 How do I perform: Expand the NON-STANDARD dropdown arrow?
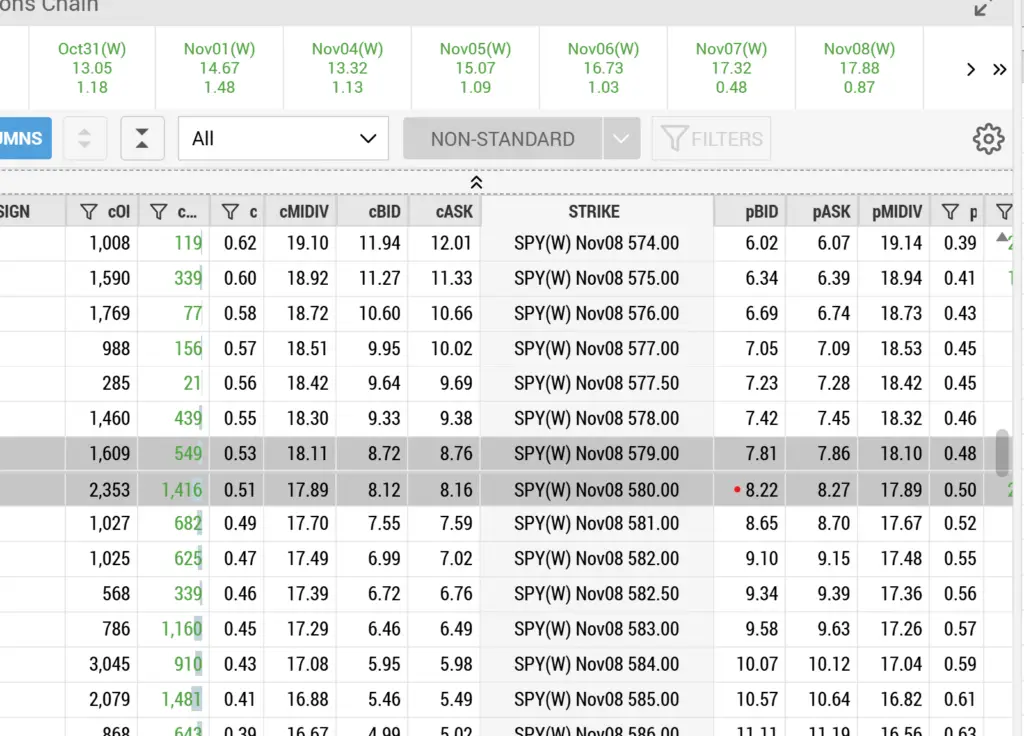621,138
